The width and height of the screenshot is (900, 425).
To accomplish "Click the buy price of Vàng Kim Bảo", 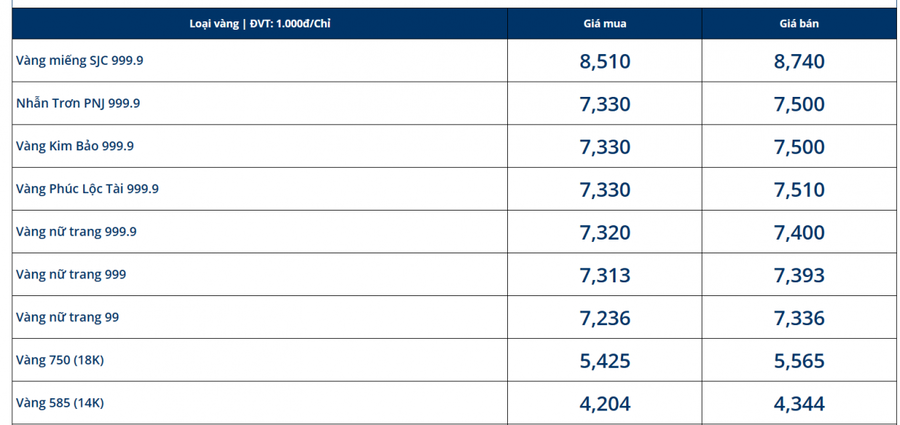I will point(605,147).
